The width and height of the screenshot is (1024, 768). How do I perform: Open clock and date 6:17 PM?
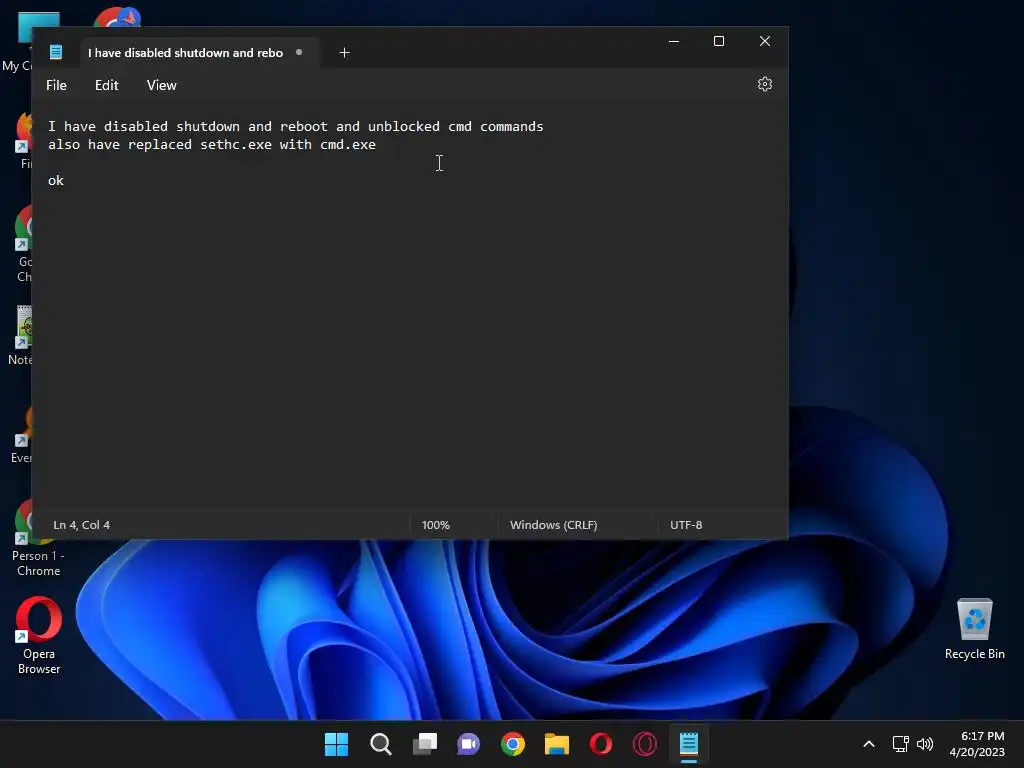[977, 744]
